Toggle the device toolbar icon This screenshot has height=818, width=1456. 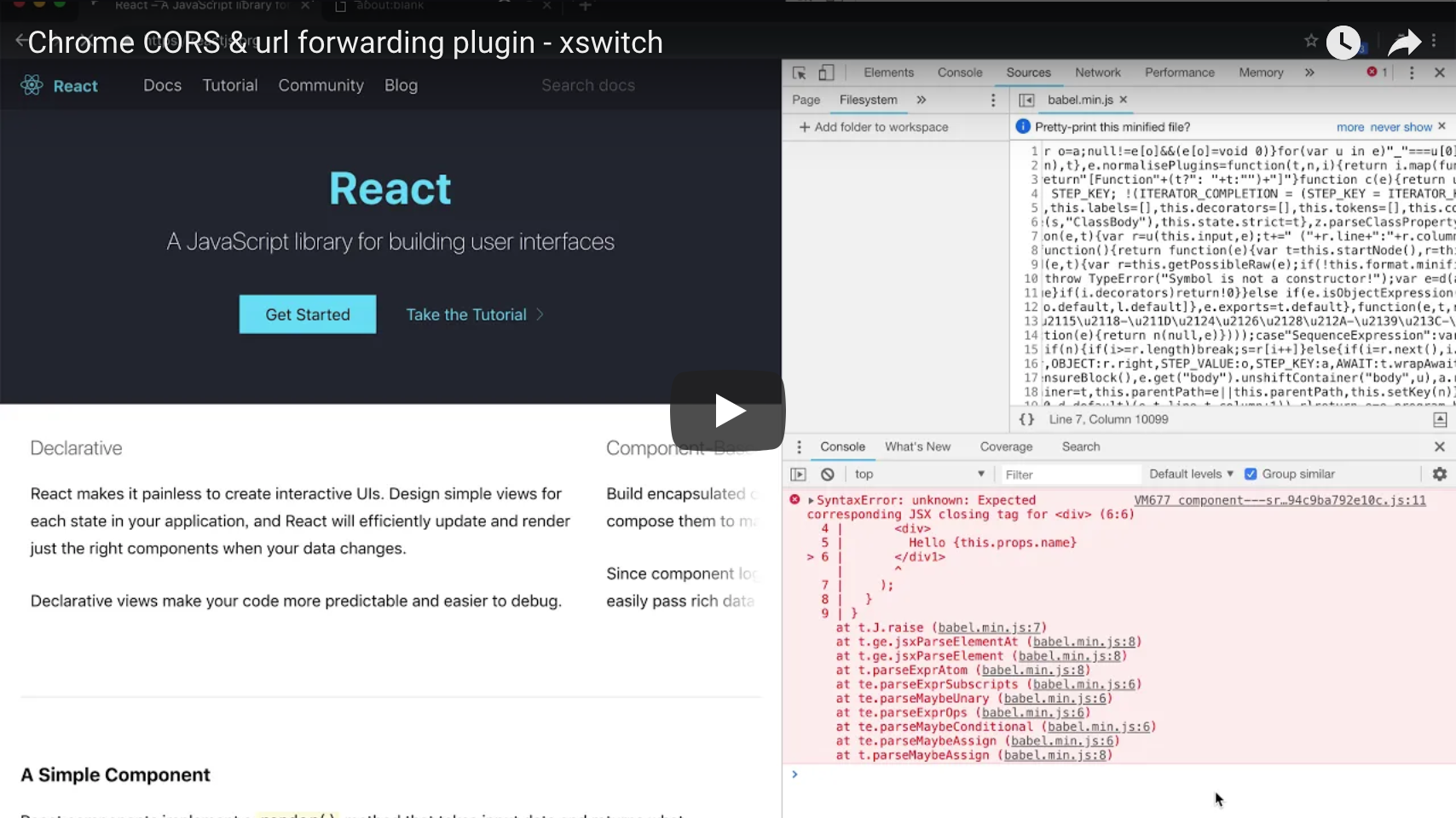pos(826,72)
